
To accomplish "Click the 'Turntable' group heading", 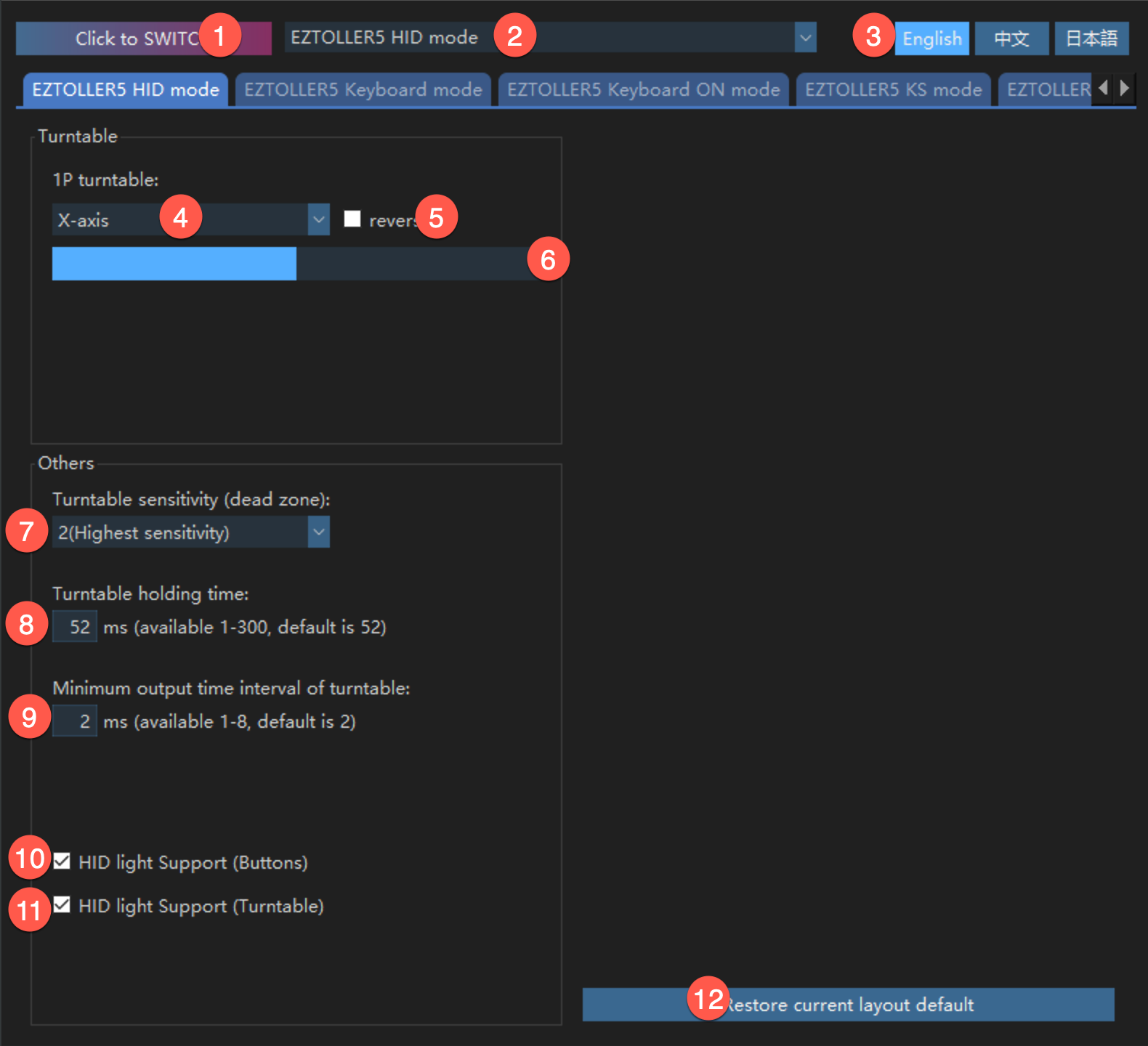I will pyautogui.click(x=78, y=137).
